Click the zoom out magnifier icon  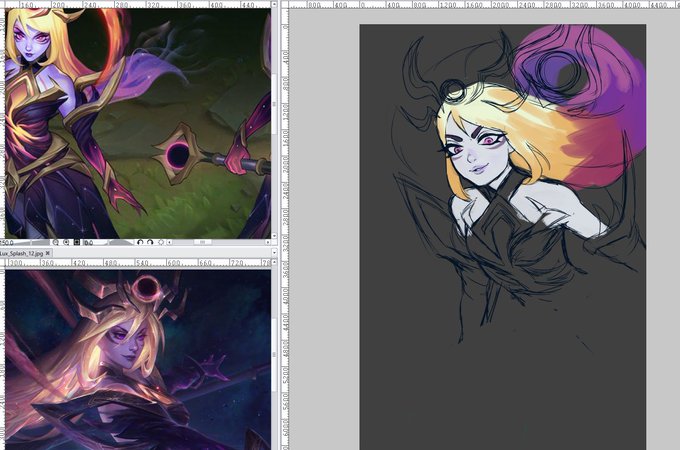56,242
